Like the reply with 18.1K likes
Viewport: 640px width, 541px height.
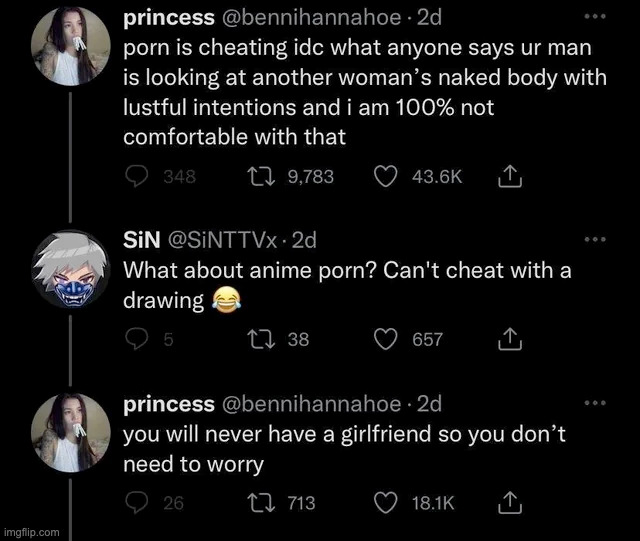pyautogui.click(x=386, y=503)
